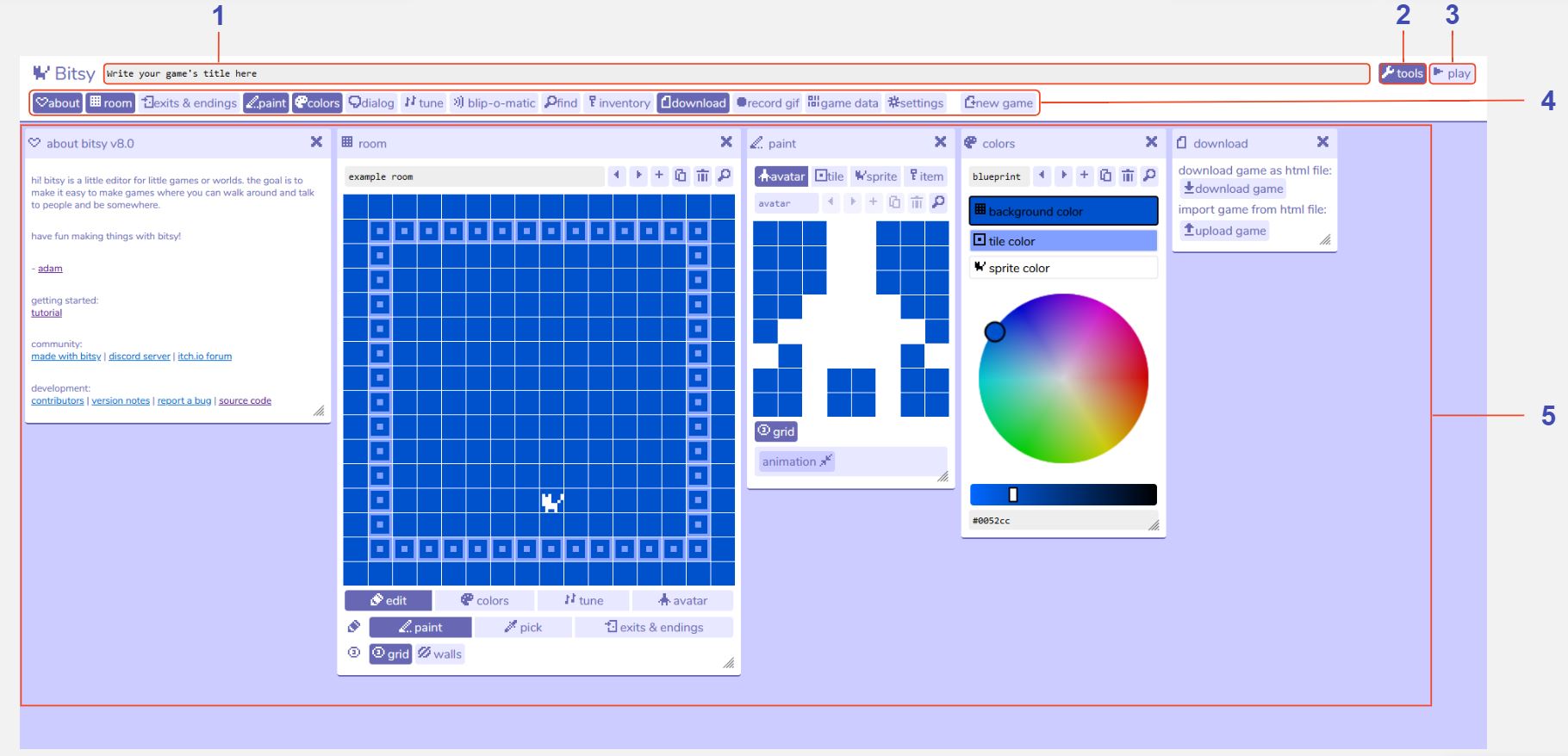Select the sprite color option
This screenshot has width=1568, height=756.
pos(1063,268)
